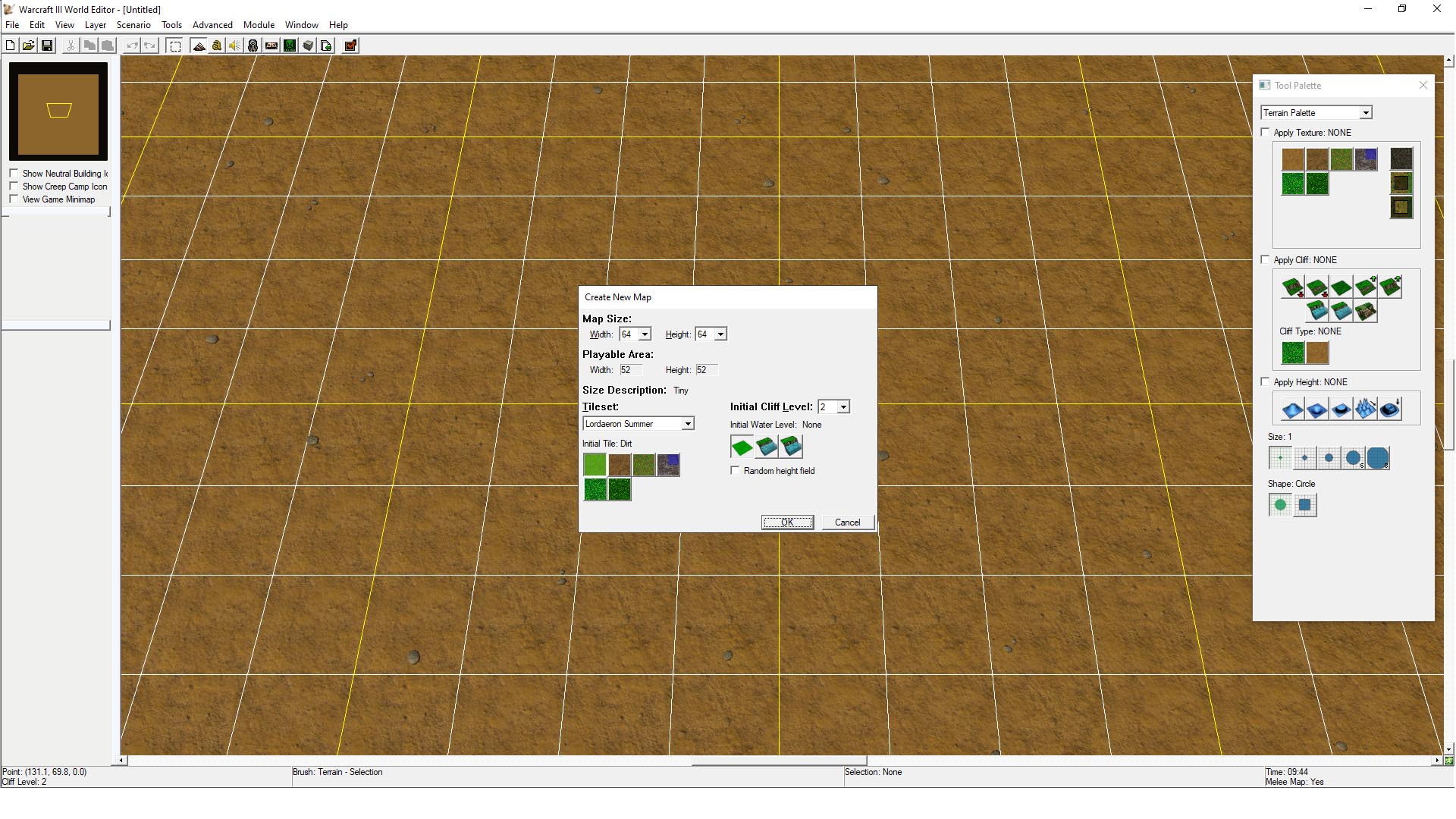Enable Random height field checkbox

735,470
